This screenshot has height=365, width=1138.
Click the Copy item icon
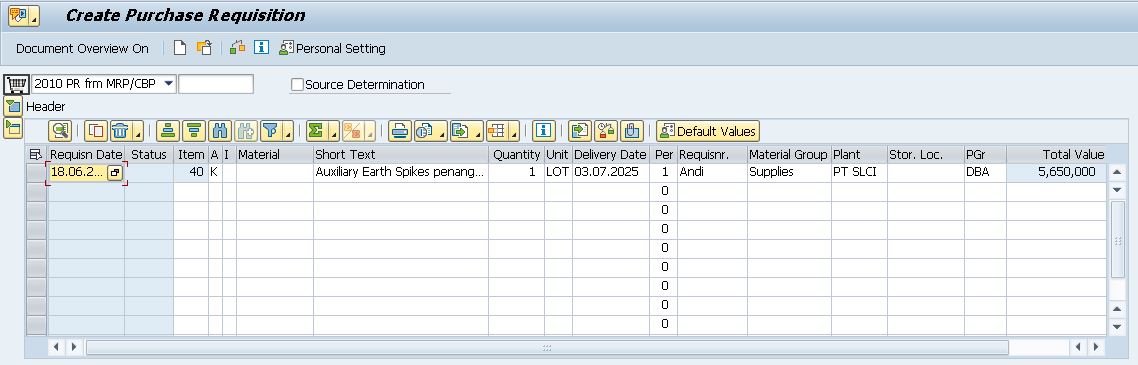pos(96,131)
